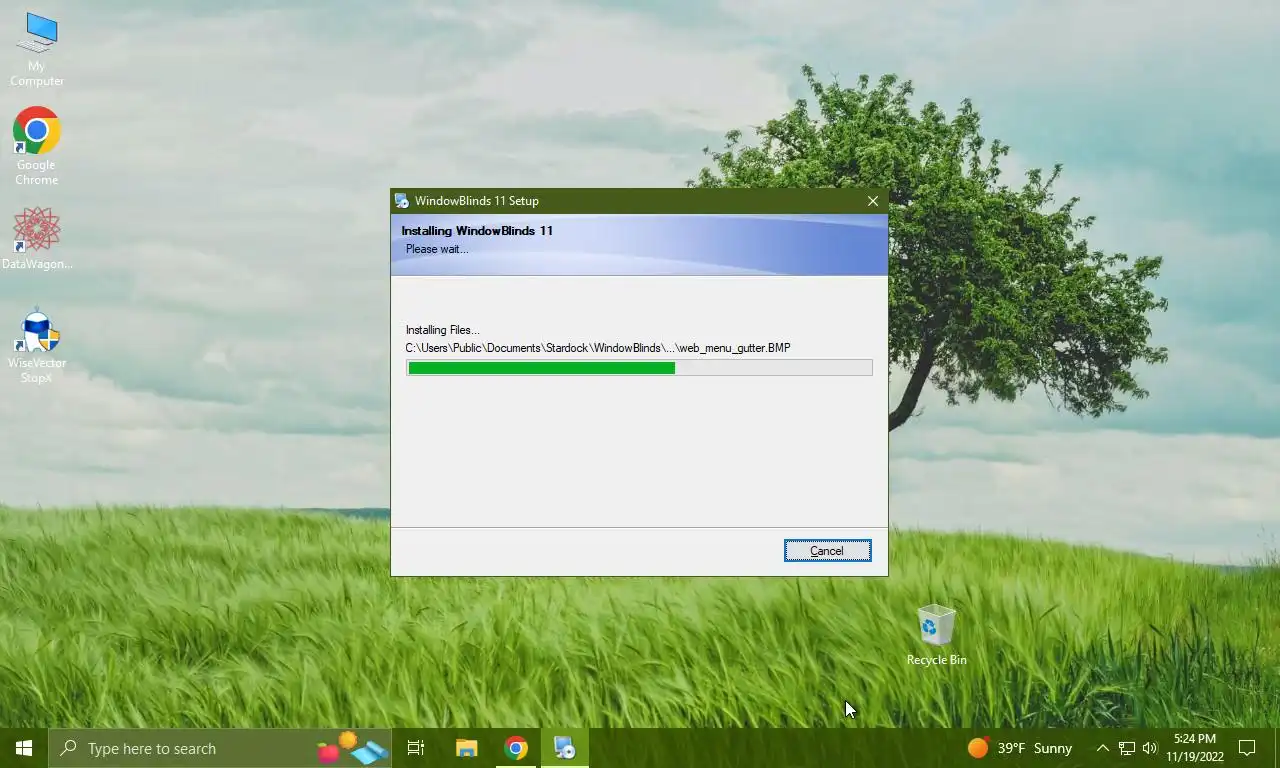Select the Google Chrome desktop shortcut
The height and width of the screenshot is (768, 1280).
click(x=37, y=146)
